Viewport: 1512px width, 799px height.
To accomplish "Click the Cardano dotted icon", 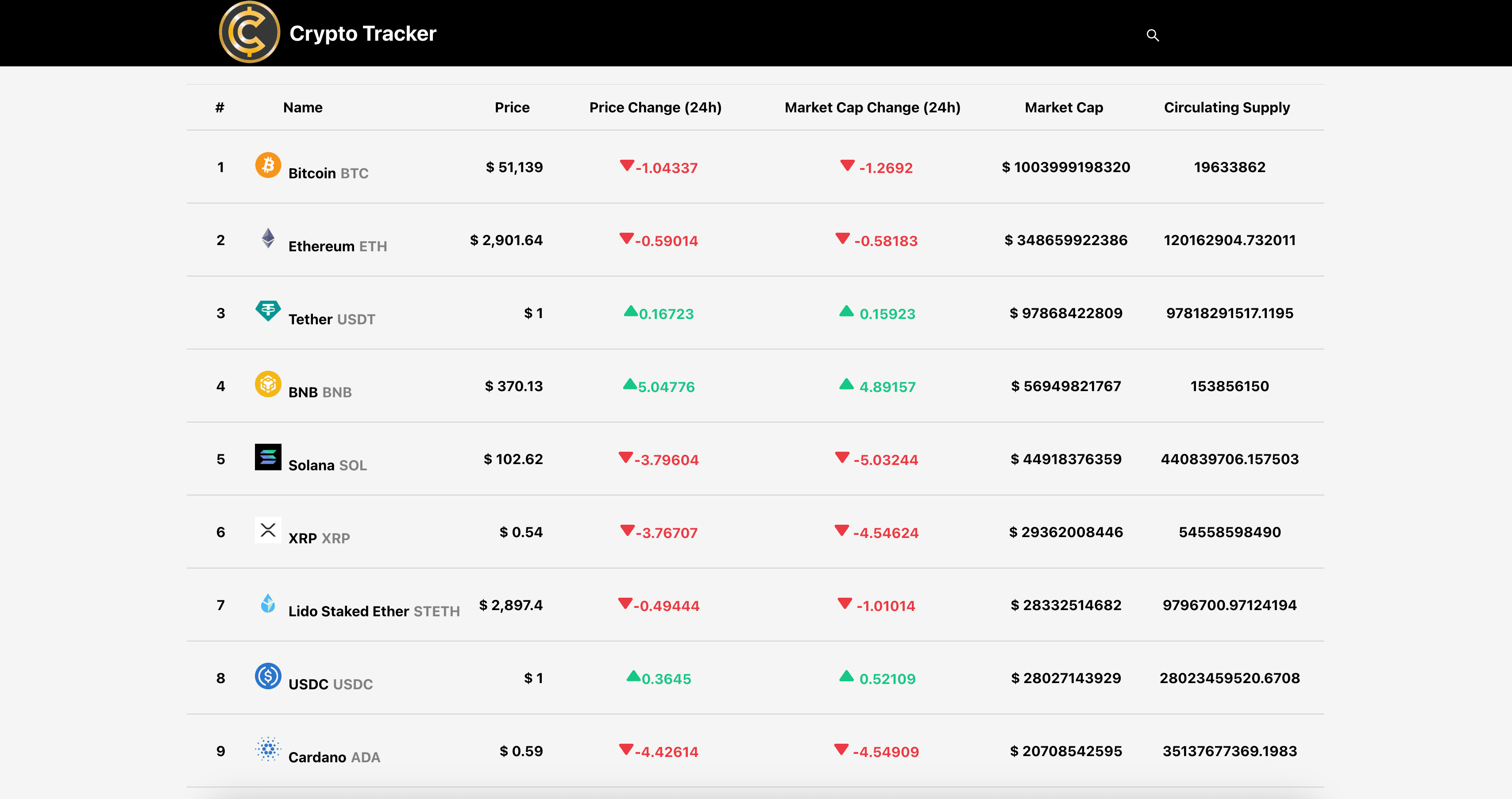I will pos(268,749).
